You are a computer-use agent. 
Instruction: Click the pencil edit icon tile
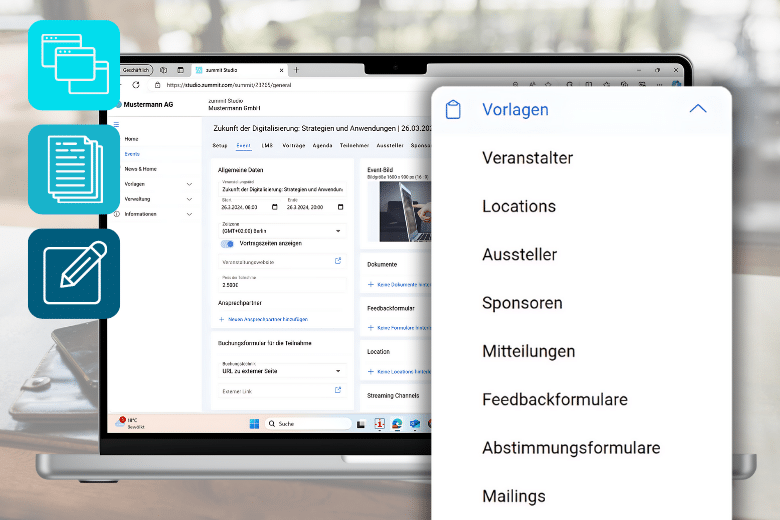(x=74, y=273)
